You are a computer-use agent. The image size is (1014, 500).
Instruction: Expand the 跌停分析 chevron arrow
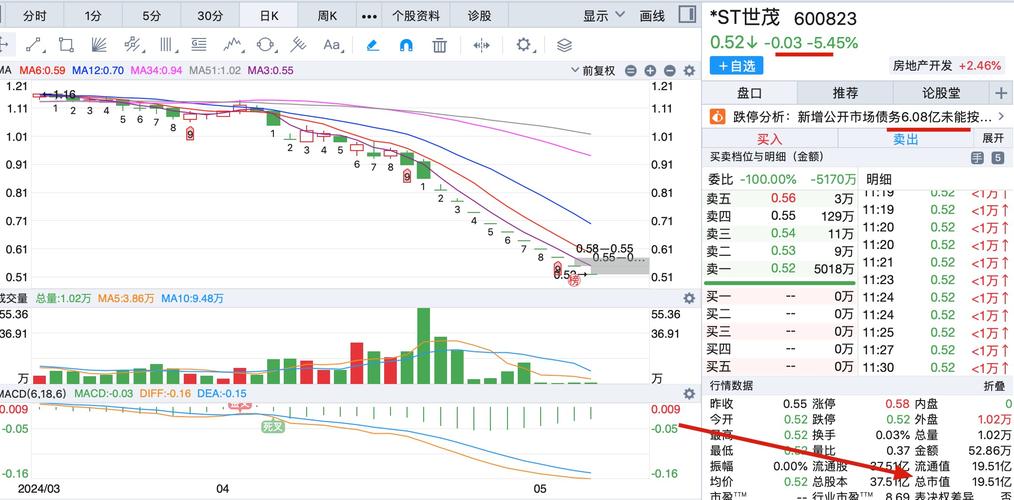[x=1002, y=117]
